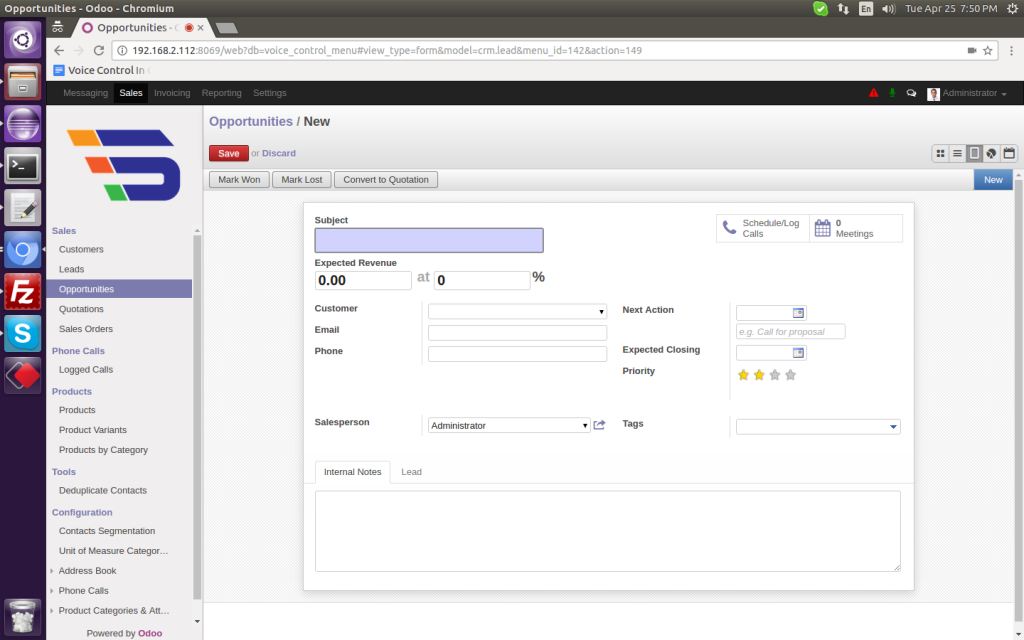
Task: Open the Tags dropdown arrow
Action: pyautogui.click(x=892, y=427)
